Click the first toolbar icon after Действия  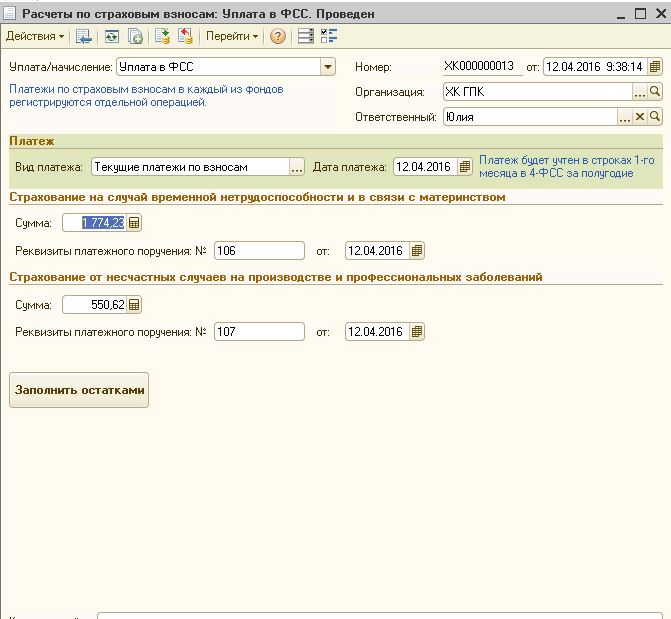84,36
